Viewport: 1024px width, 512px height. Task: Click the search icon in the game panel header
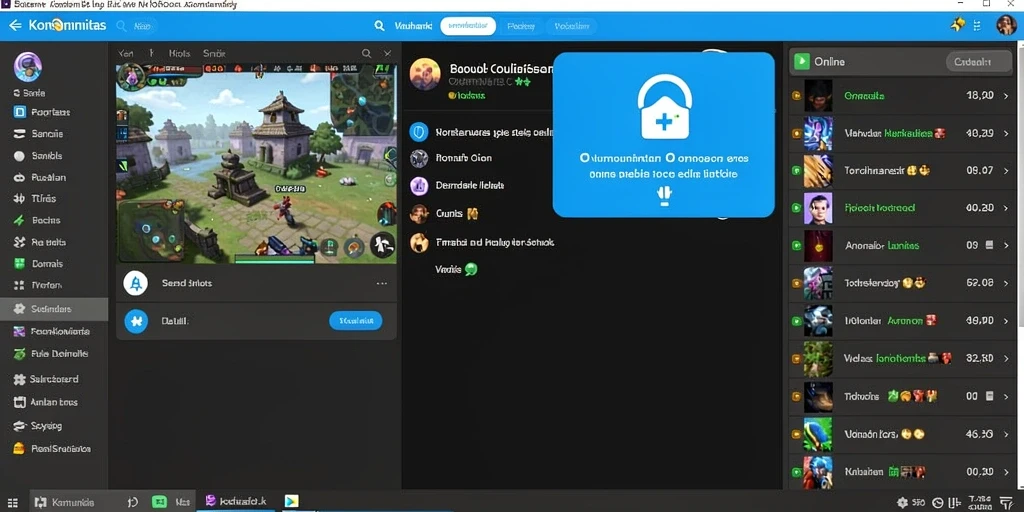click(366, 54)
